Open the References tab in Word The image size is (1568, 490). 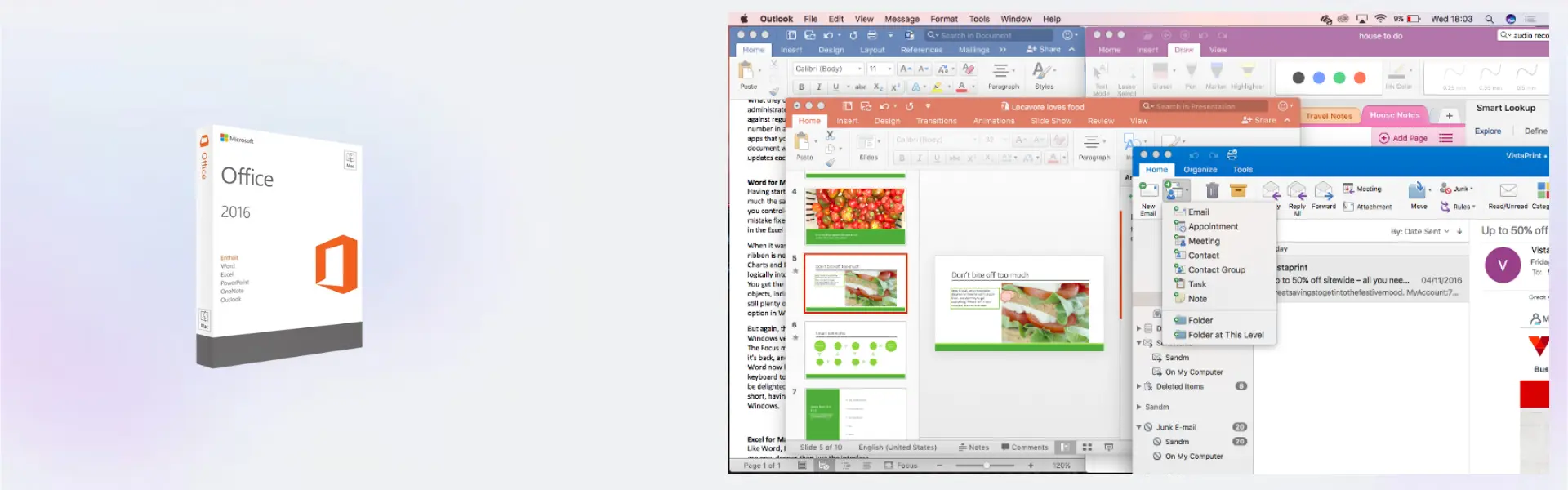pos(921,50)
